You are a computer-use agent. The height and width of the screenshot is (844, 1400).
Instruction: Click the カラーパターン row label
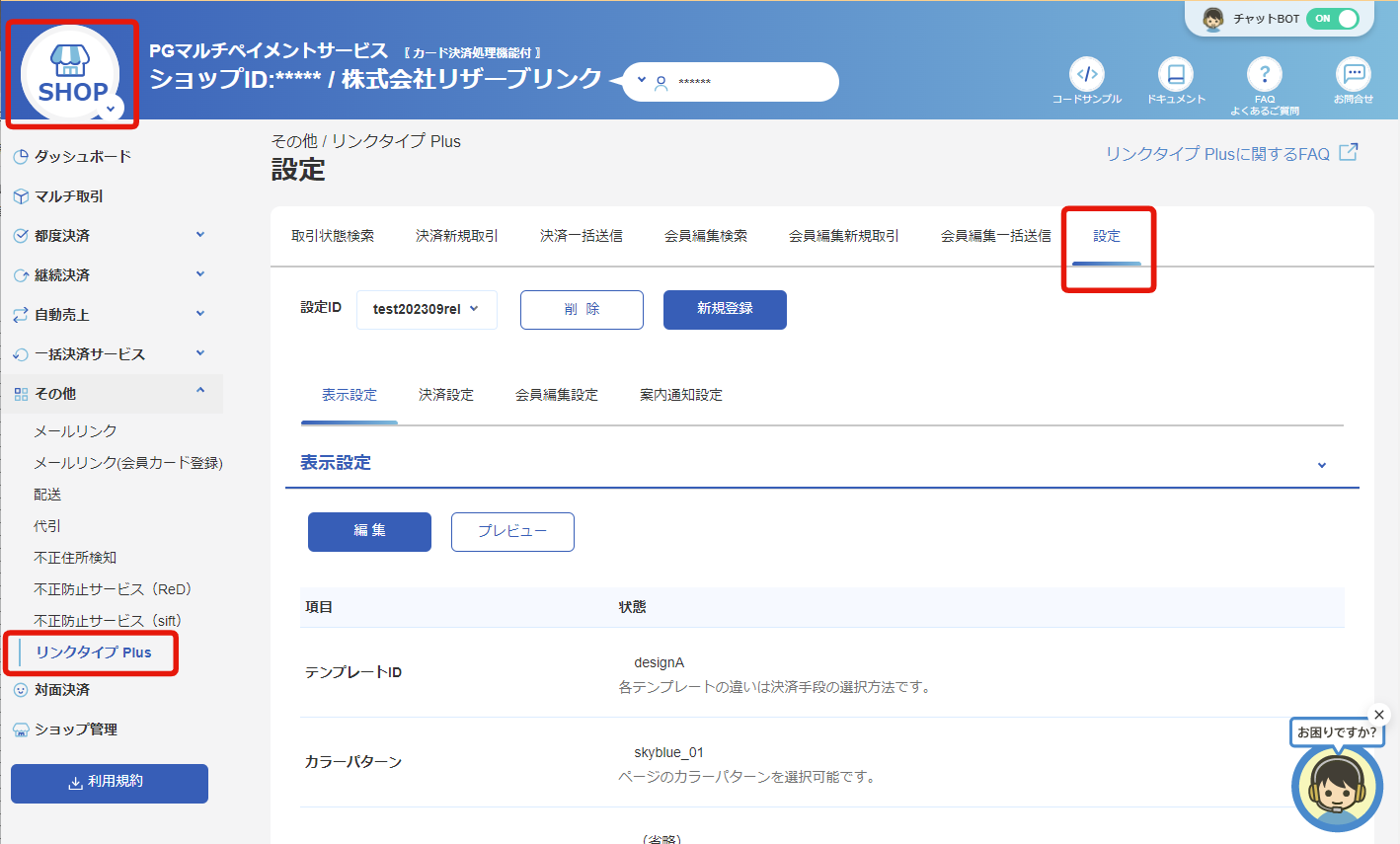(353, 762)
